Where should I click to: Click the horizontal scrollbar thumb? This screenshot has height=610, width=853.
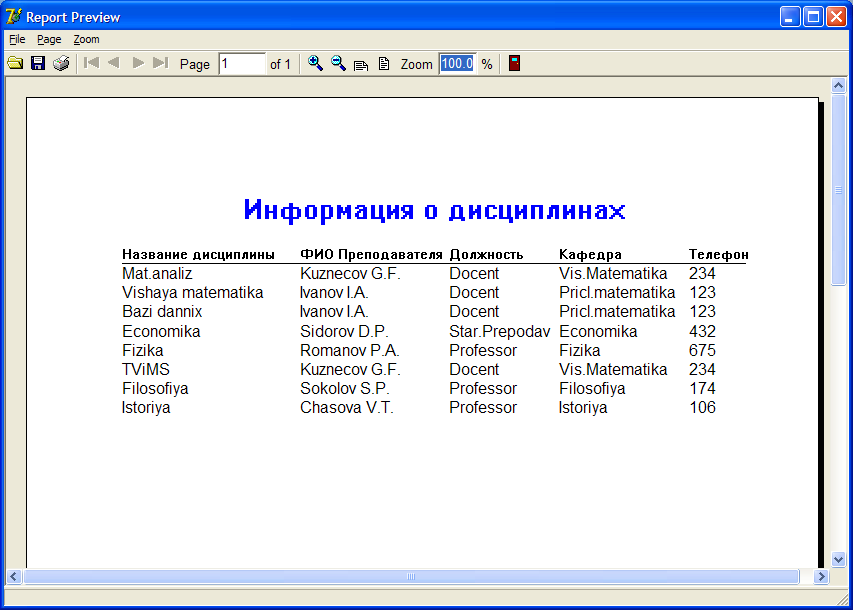click(411, 576)
